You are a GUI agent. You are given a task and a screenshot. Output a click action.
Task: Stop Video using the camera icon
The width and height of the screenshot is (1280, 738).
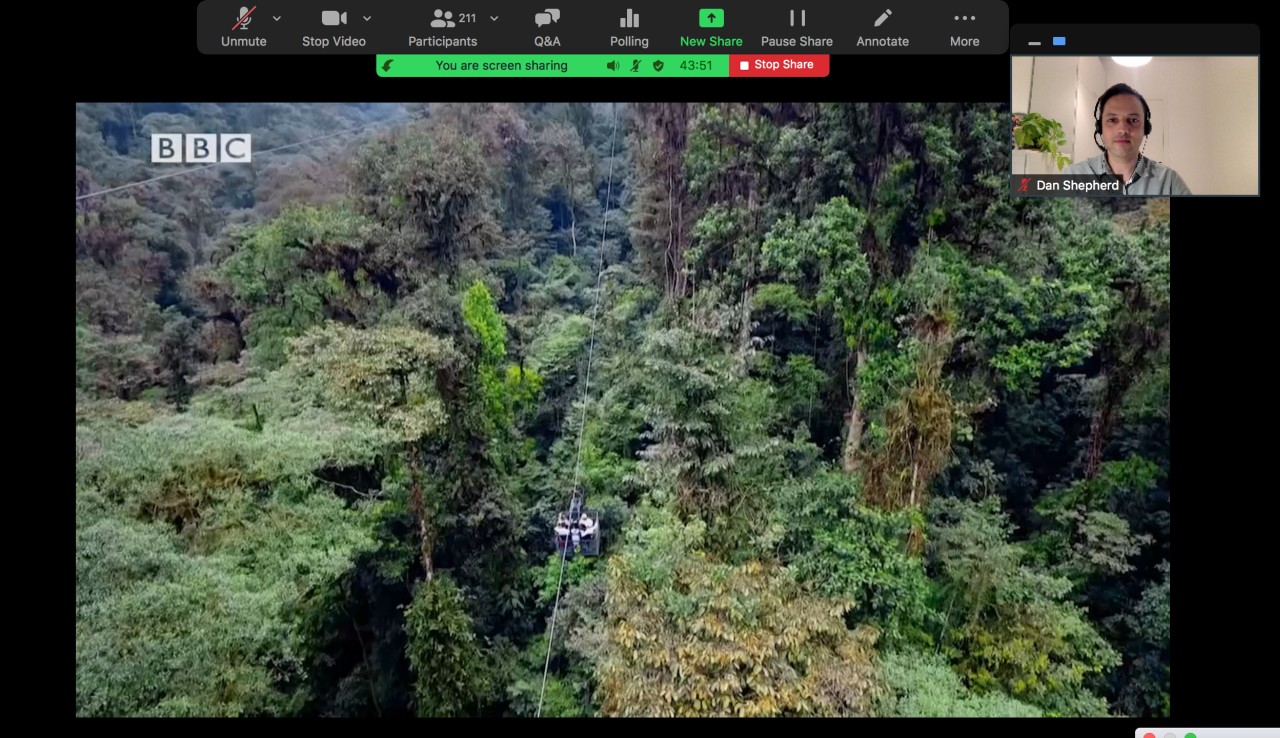click(x=334, y=28)
